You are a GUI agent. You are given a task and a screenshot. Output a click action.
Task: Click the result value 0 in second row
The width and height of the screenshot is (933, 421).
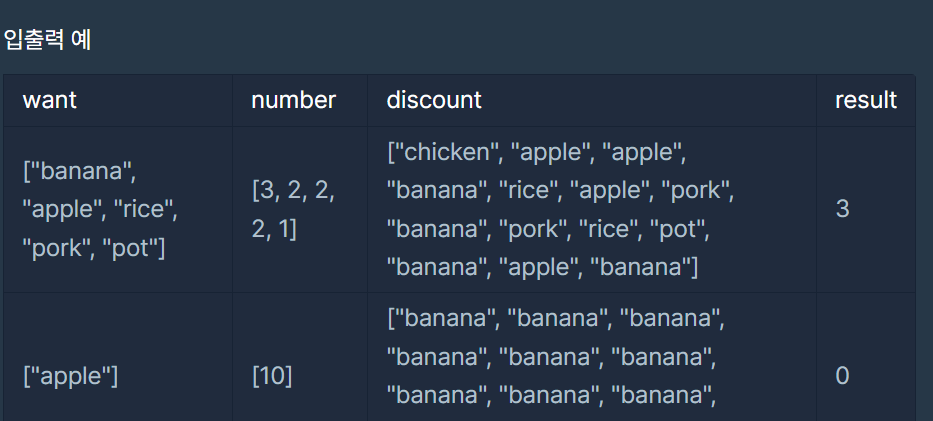pyautogui.click(x=842, y=376)
